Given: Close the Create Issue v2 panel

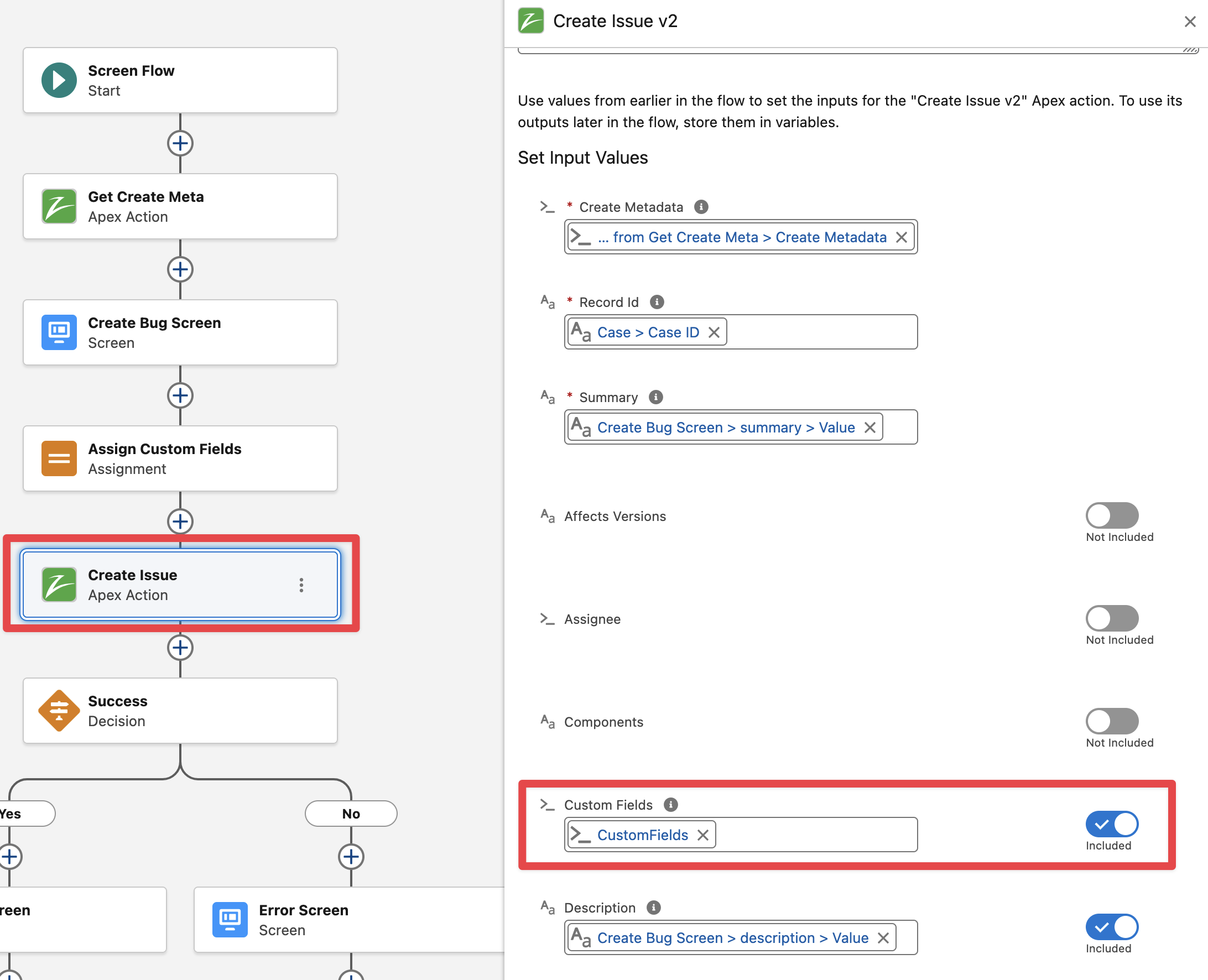Looking at the screenshot, I should coord(1190,22).
